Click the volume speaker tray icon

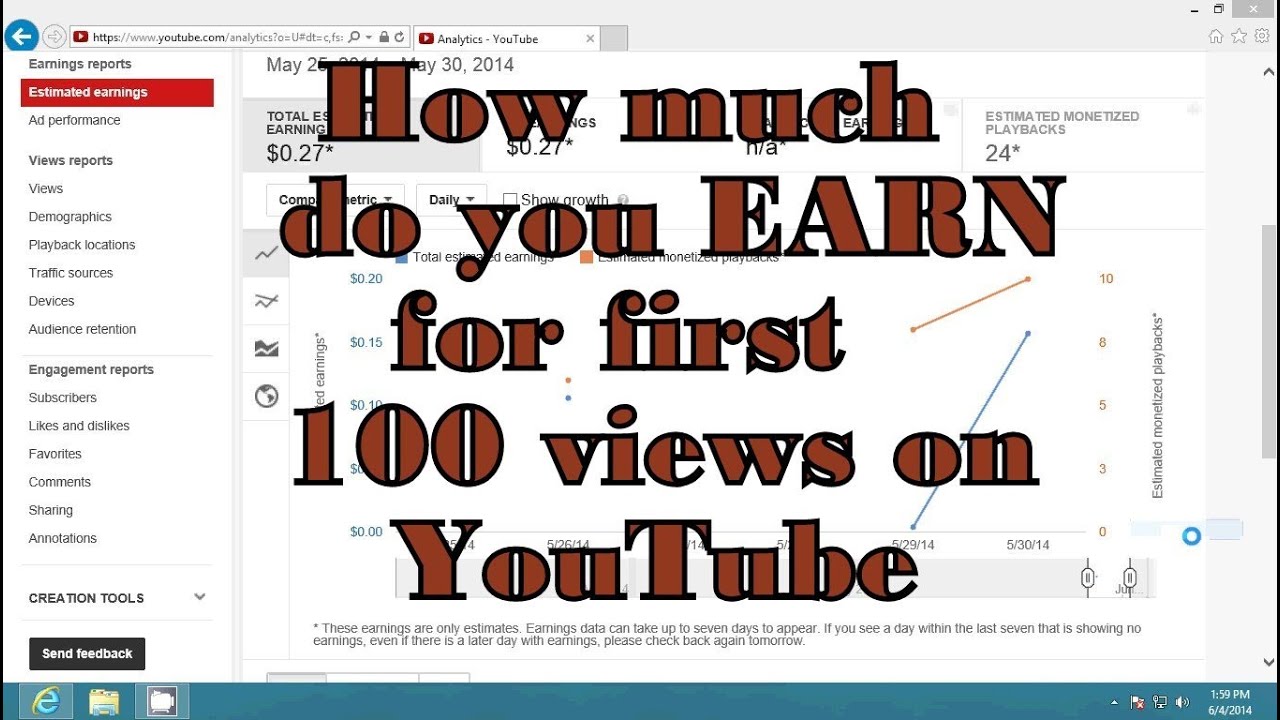point(1183,702)
